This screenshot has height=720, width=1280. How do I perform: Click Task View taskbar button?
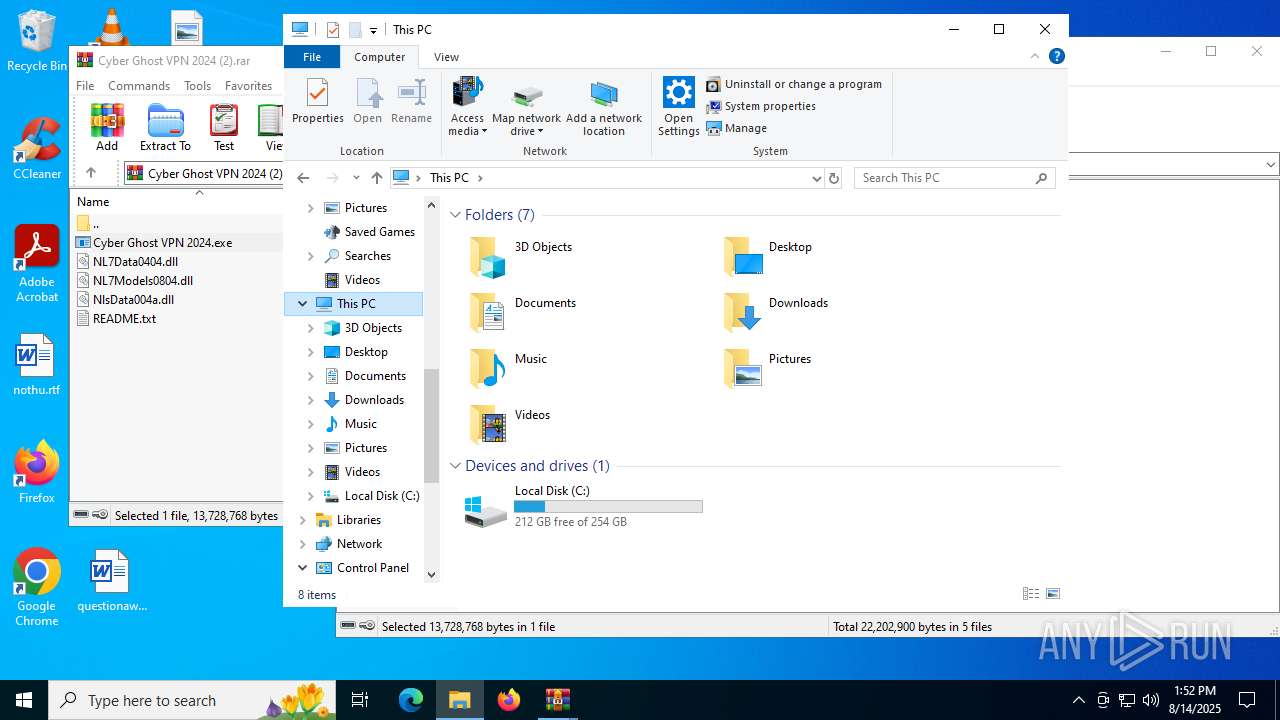point(361,700)
